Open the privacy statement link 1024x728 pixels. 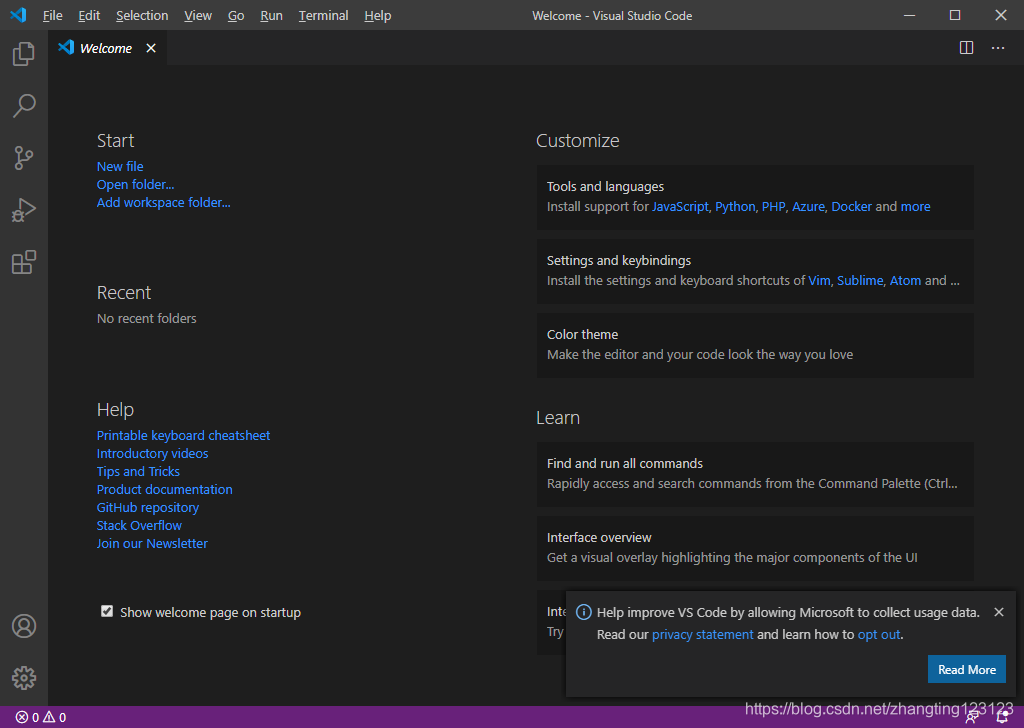702,634
